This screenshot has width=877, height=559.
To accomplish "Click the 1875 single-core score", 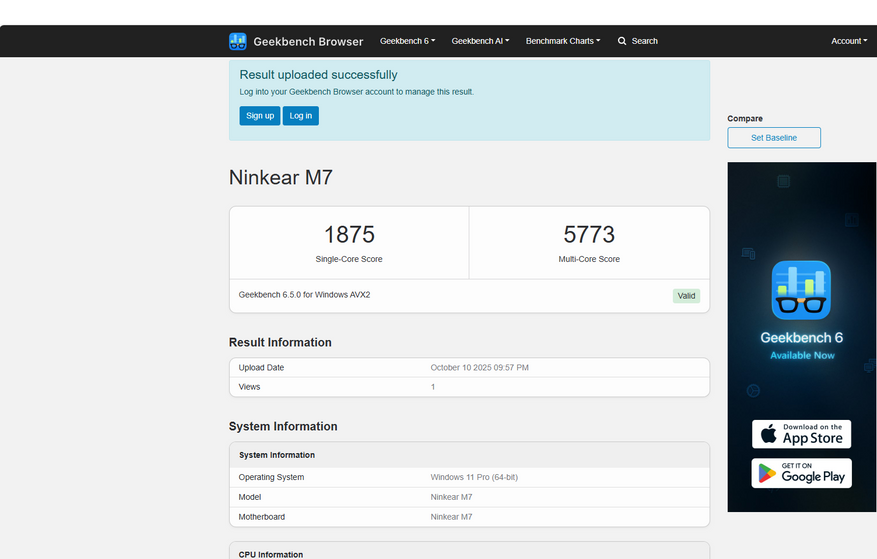I will [x=349, y=235].
